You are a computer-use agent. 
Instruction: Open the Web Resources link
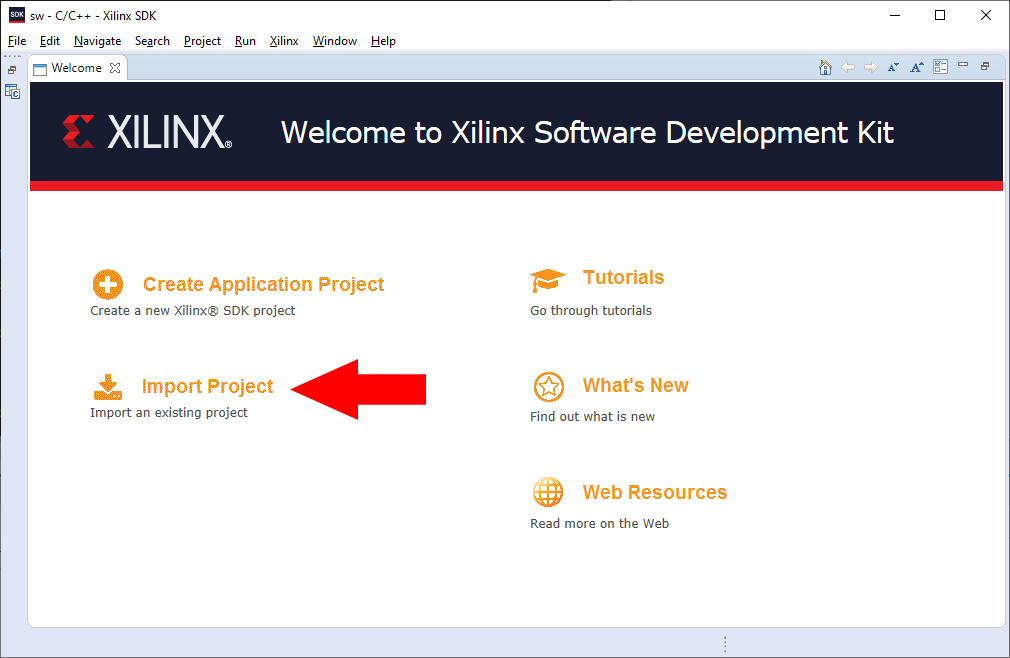coord(655,492)
